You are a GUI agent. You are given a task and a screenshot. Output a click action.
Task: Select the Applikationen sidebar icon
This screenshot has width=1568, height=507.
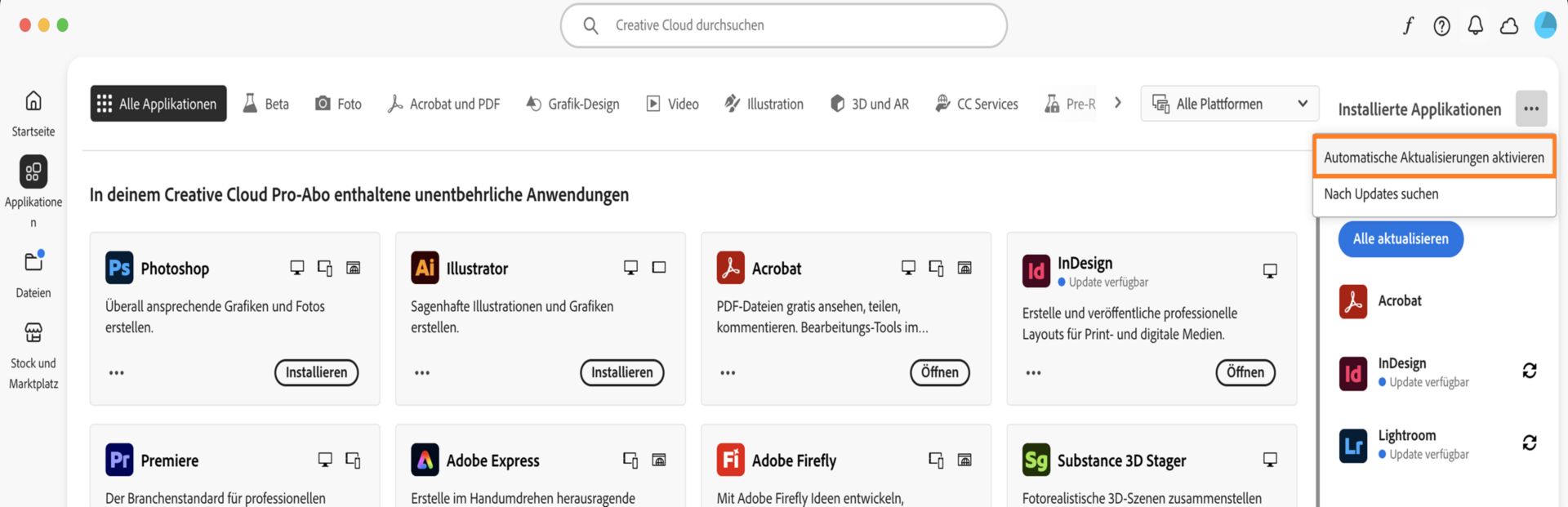coord(33,171)
